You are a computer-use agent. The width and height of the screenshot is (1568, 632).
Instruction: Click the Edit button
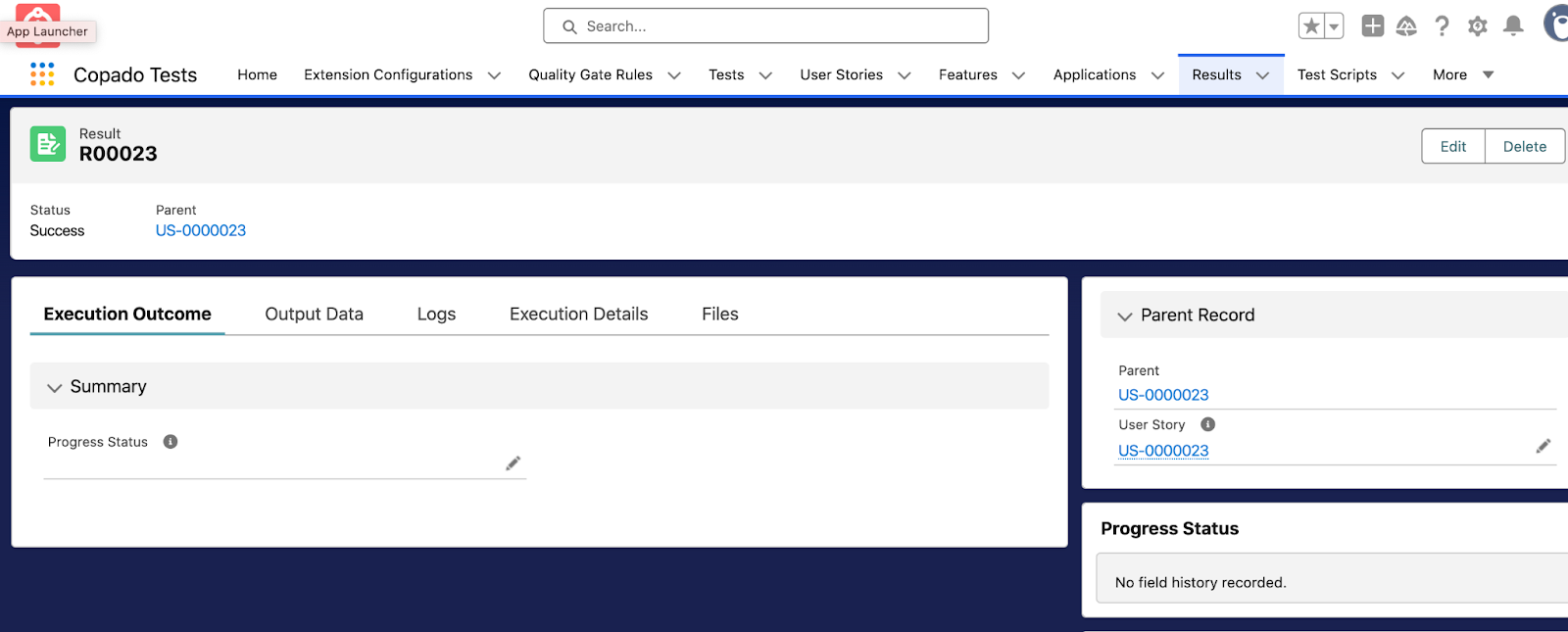point(1453,146)
